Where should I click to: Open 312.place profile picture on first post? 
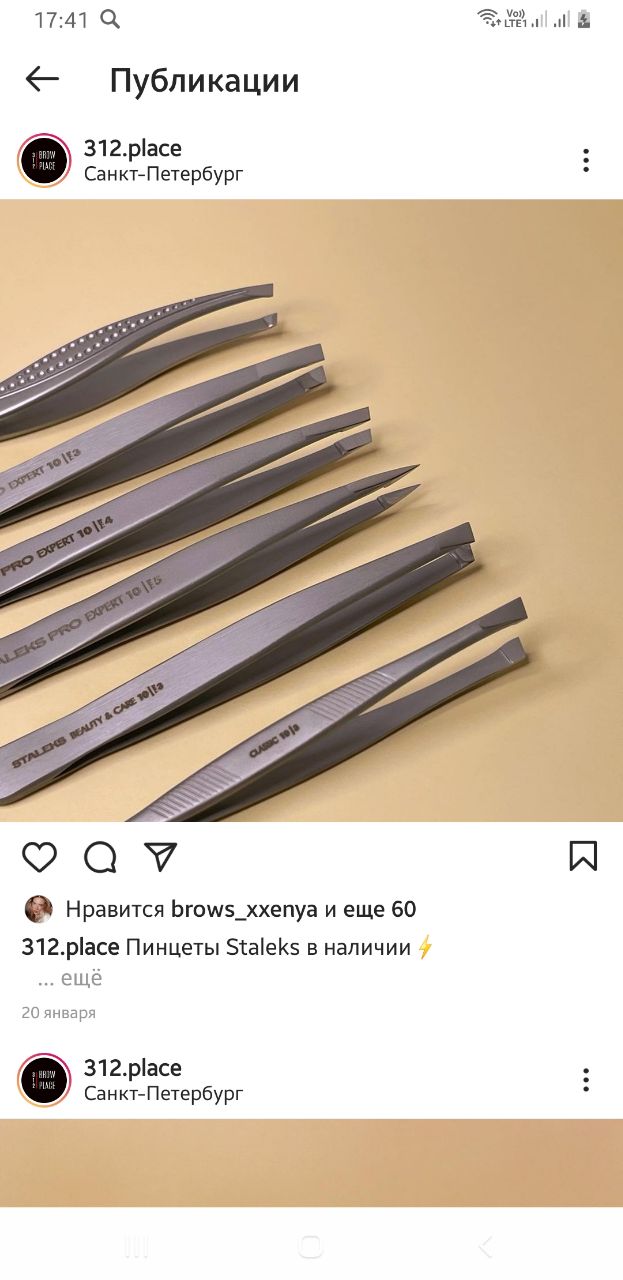tap(44, 160)
